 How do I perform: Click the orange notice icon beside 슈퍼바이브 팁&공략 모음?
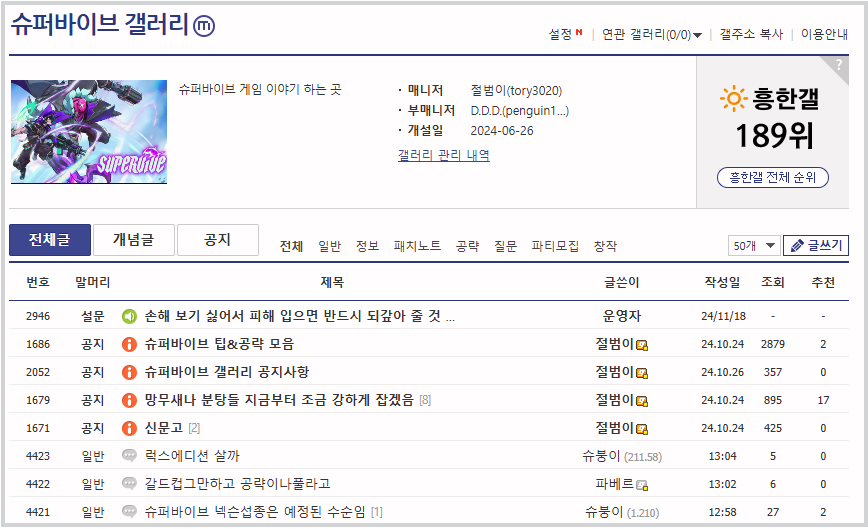point(129,345)
